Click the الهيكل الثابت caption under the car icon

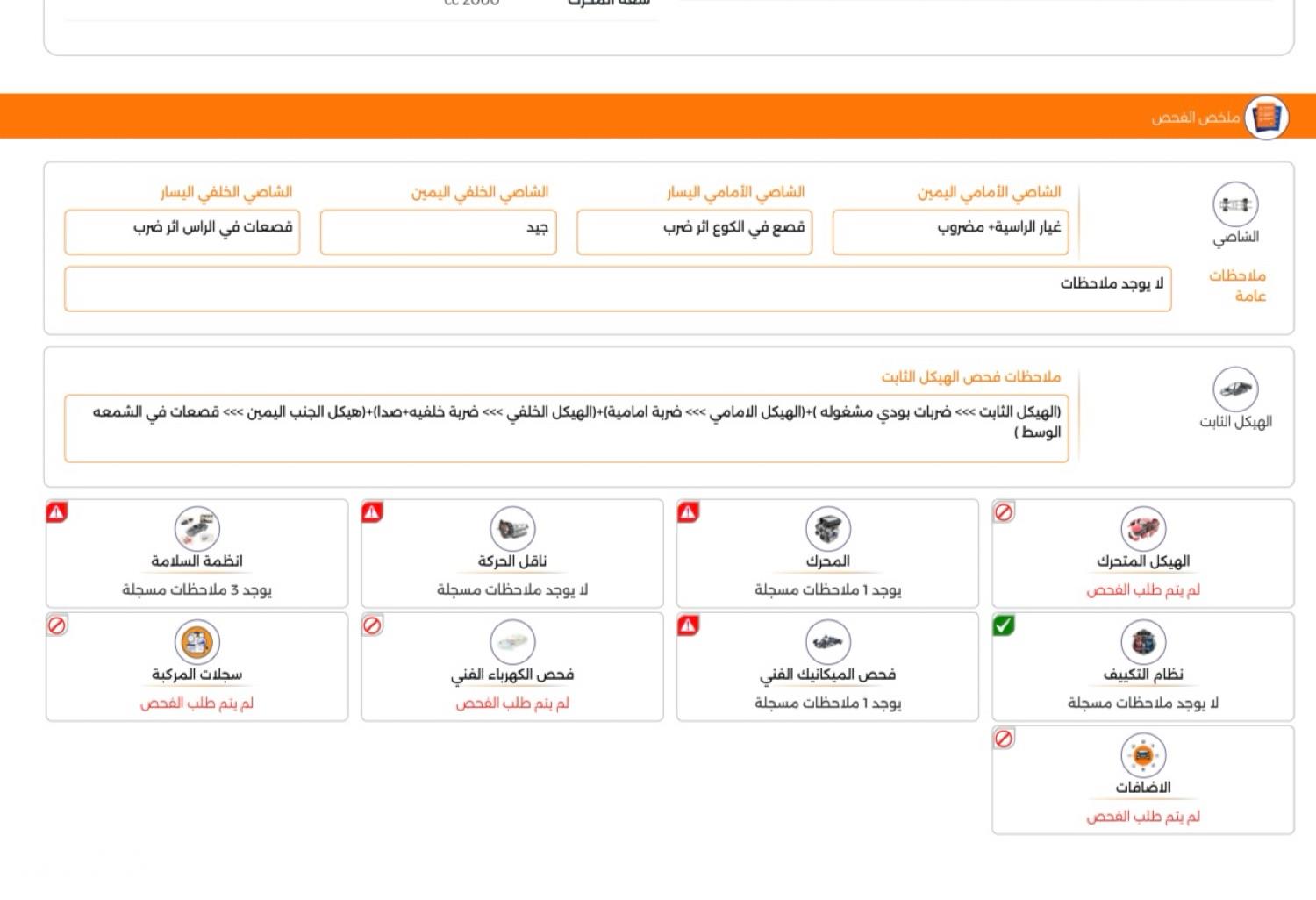(1235, 422)
